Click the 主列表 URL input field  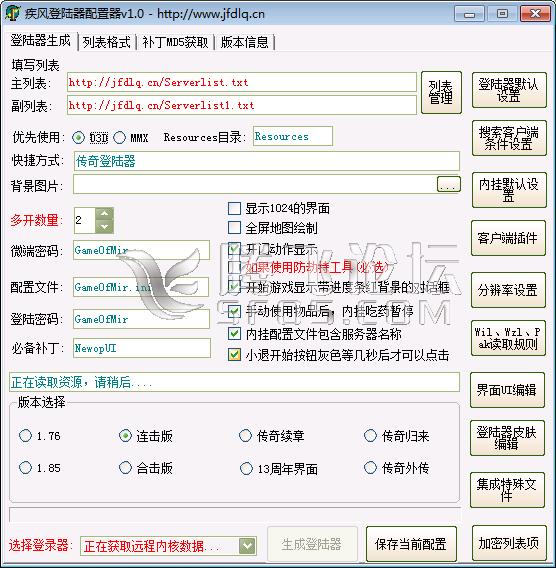point(242,82)
